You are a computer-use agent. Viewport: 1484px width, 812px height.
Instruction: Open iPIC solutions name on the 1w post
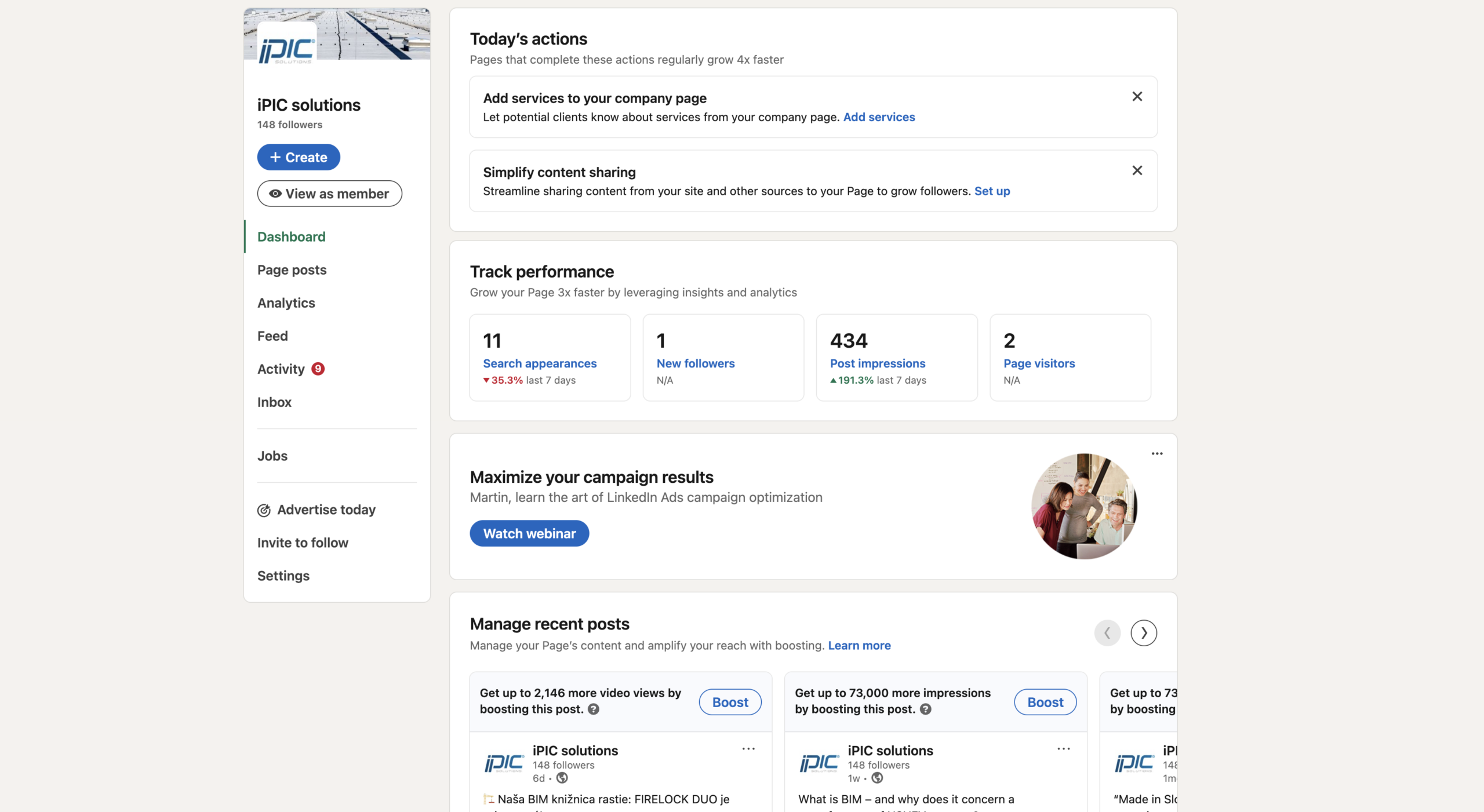tap(890, 751)
